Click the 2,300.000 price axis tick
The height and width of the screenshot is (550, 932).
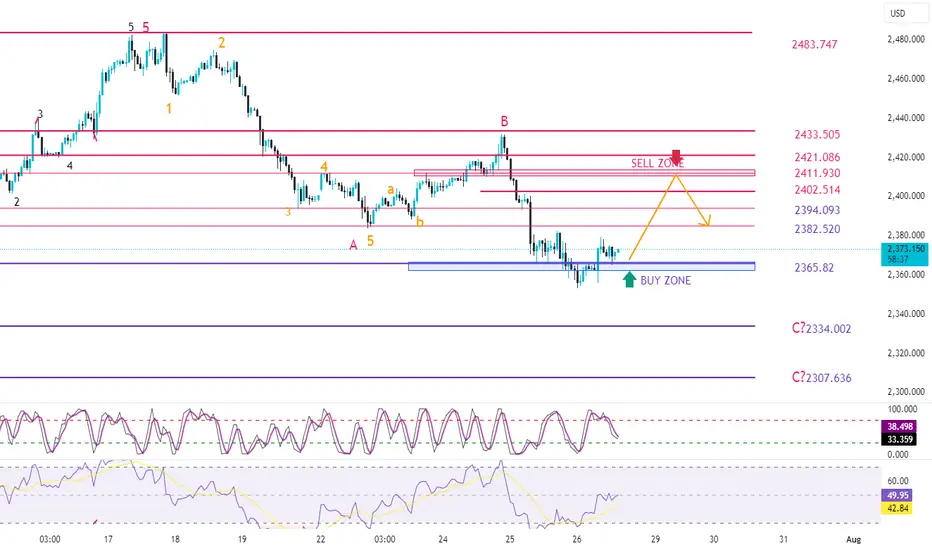(x=906, y=392)
